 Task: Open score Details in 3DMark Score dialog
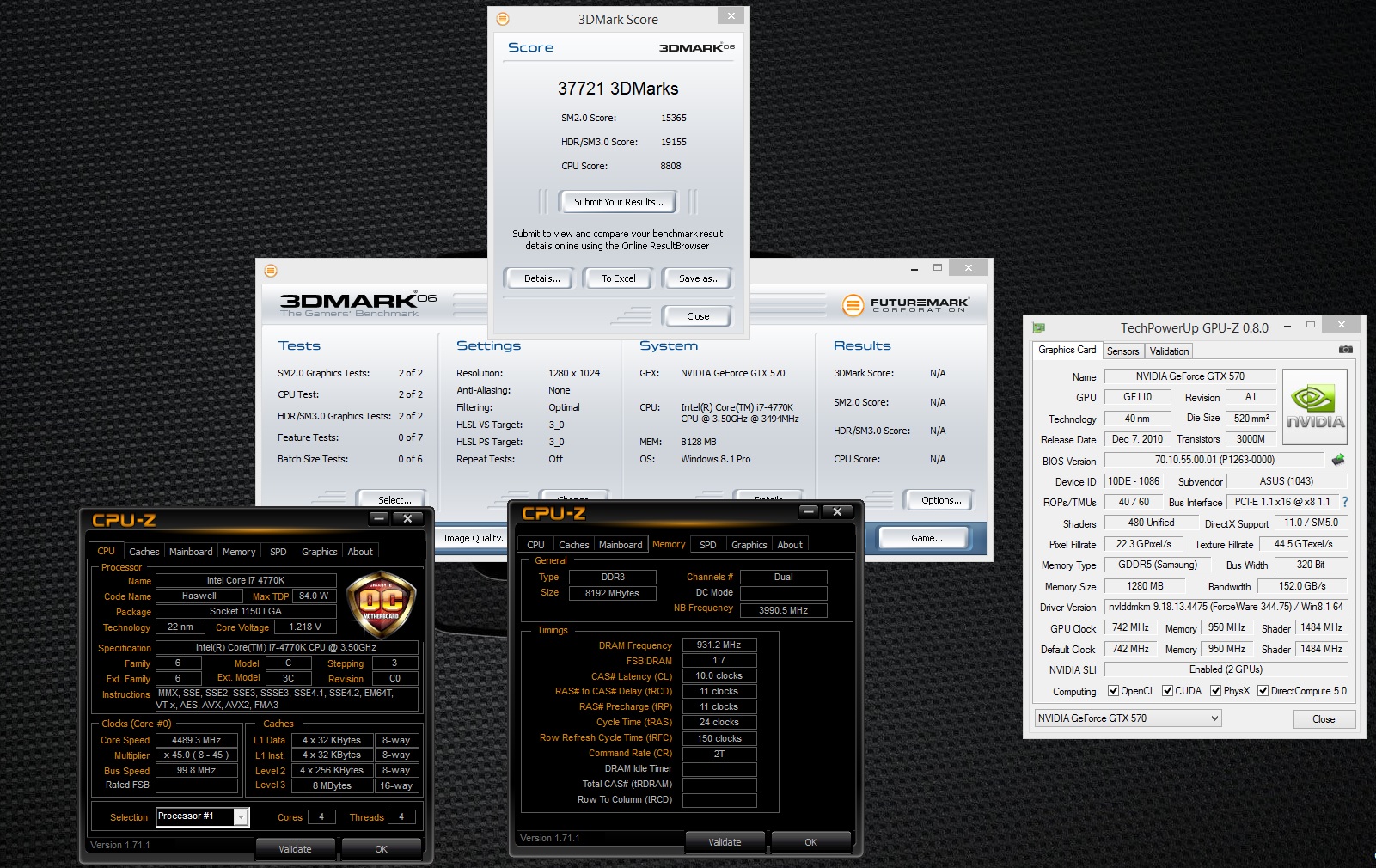541,278
